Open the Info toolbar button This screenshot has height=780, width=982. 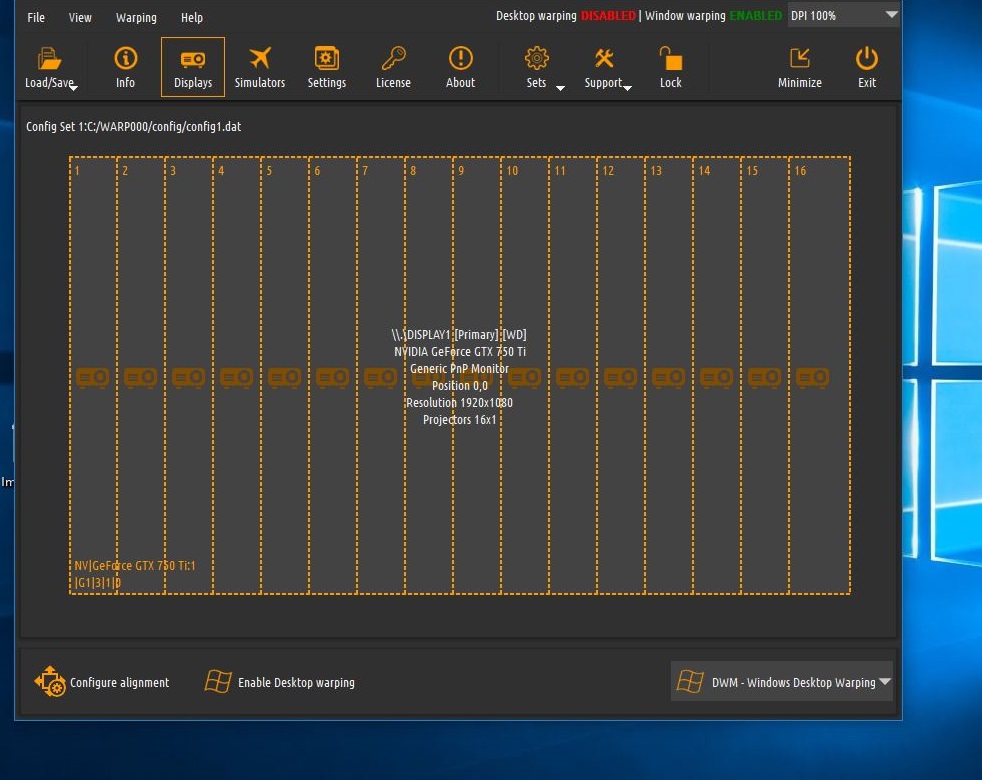coord(125,67)
